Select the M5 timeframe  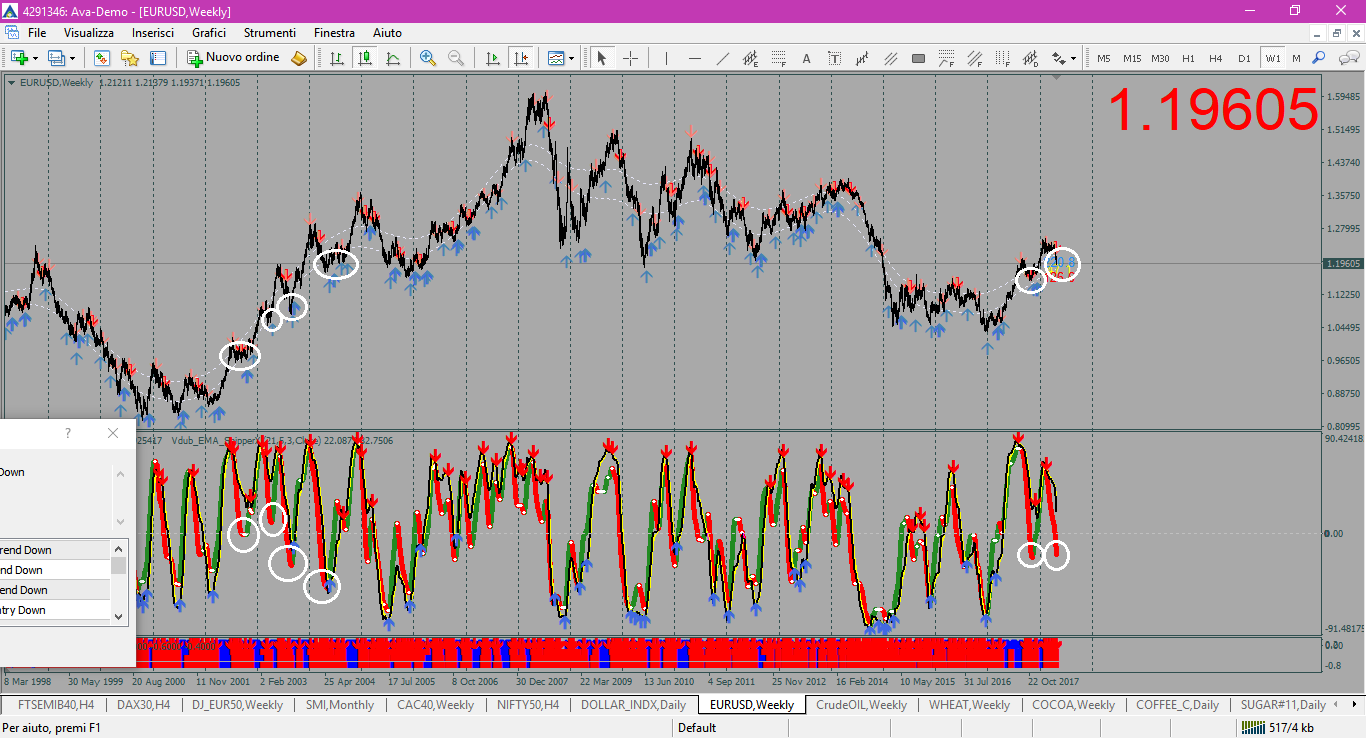tap(1104, 58)
